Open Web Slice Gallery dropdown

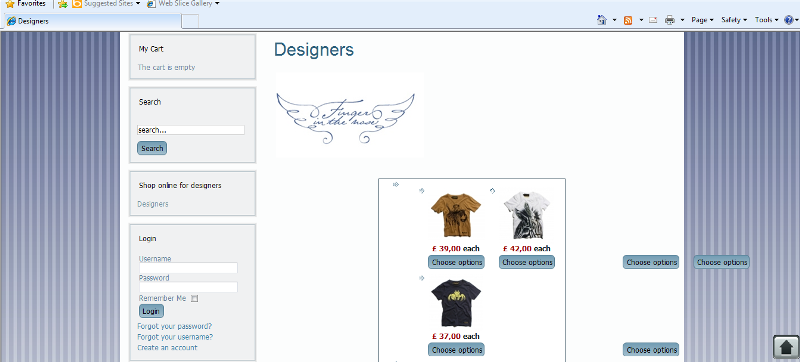point(183,4)
